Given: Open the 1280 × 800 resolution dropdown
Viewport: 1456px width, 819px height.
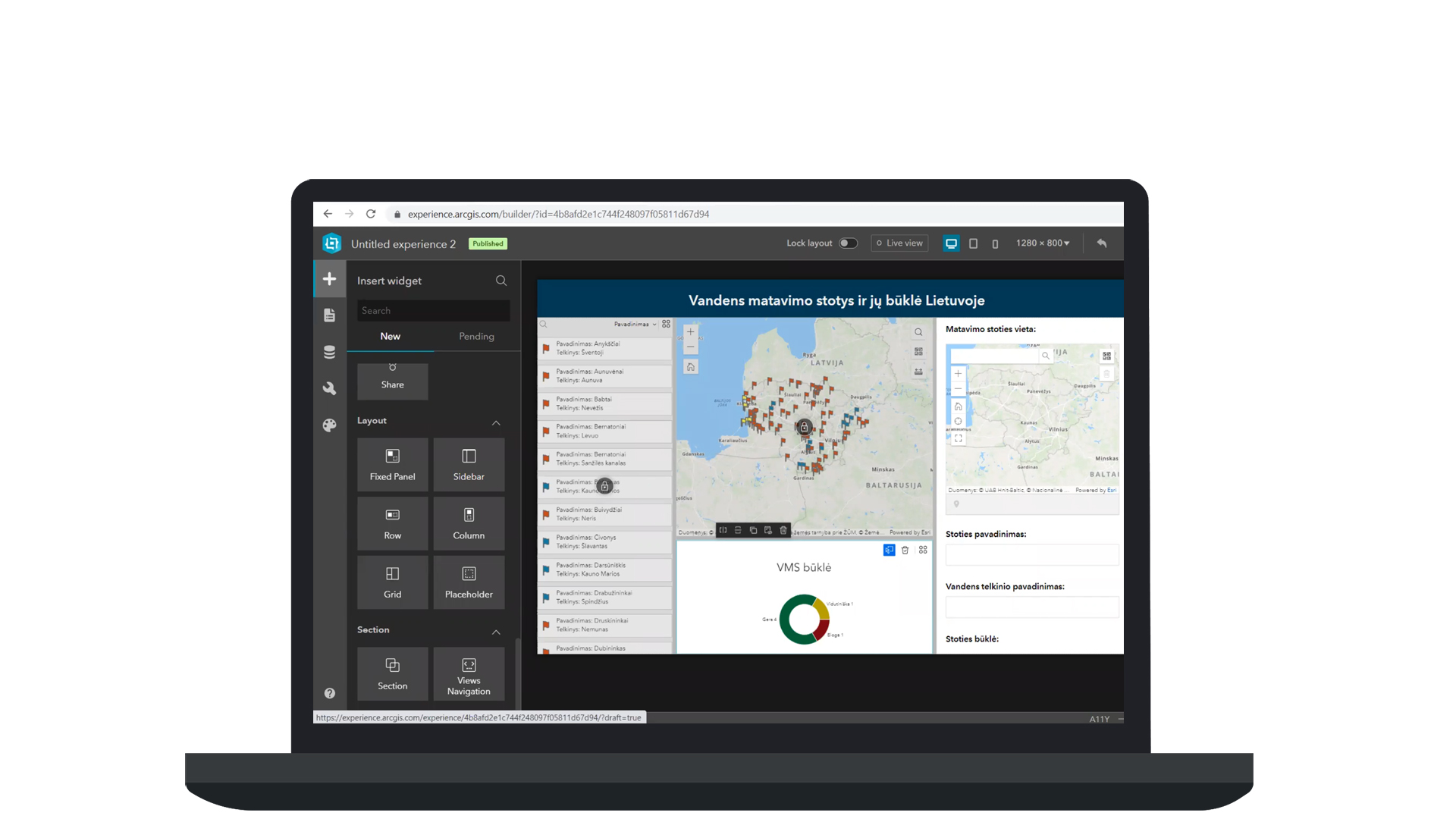Looking at the screenshot, I should point(1043,243).
